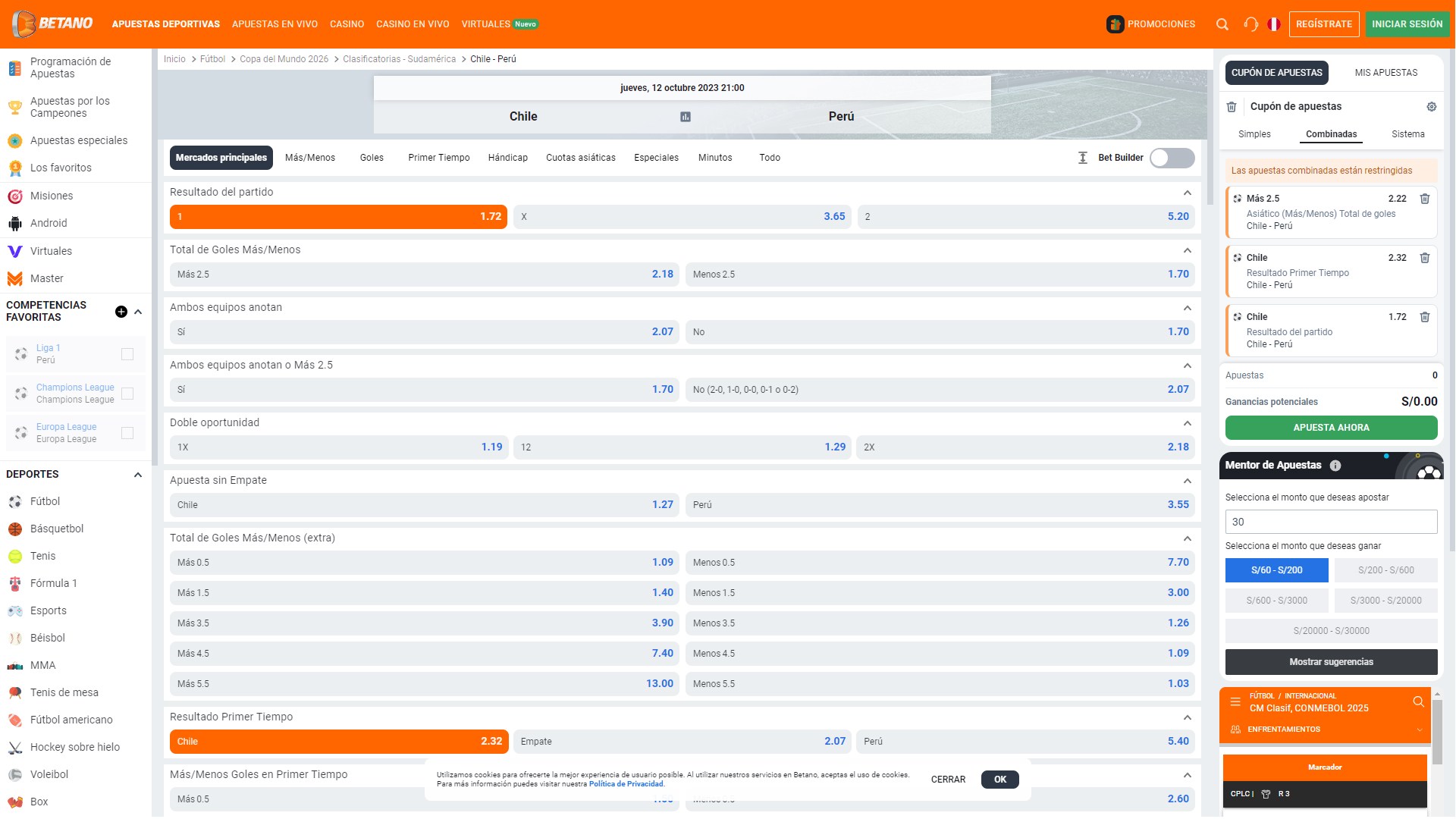The image size is (1456, 819).
Task: Delete the Resultado del partido Chile bet
Action: tap(1425, 317)
